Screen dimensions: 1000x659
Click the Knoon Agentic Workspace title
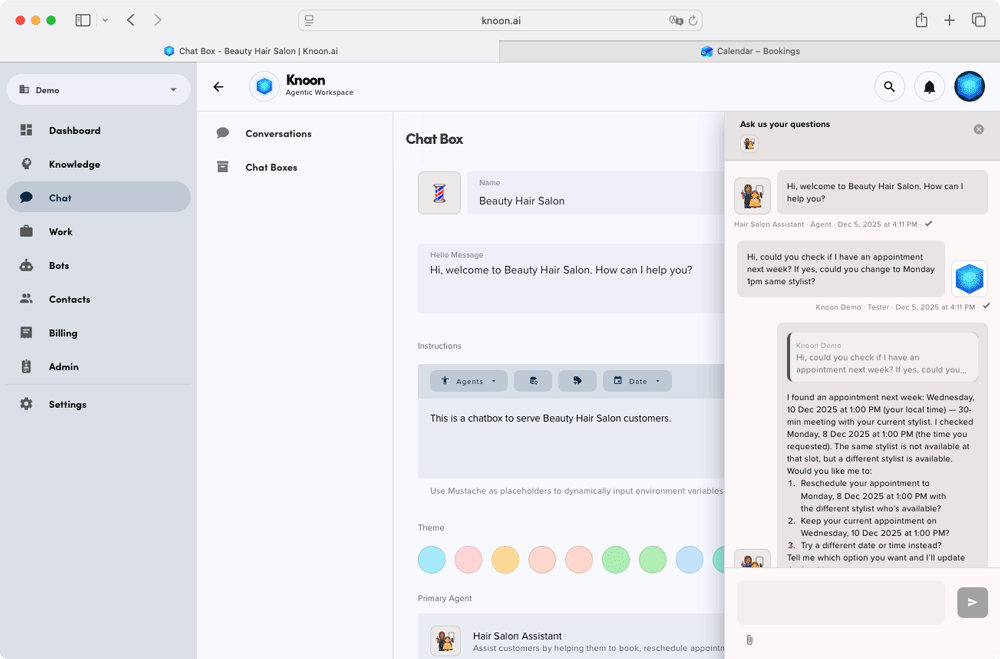[319, 85]
